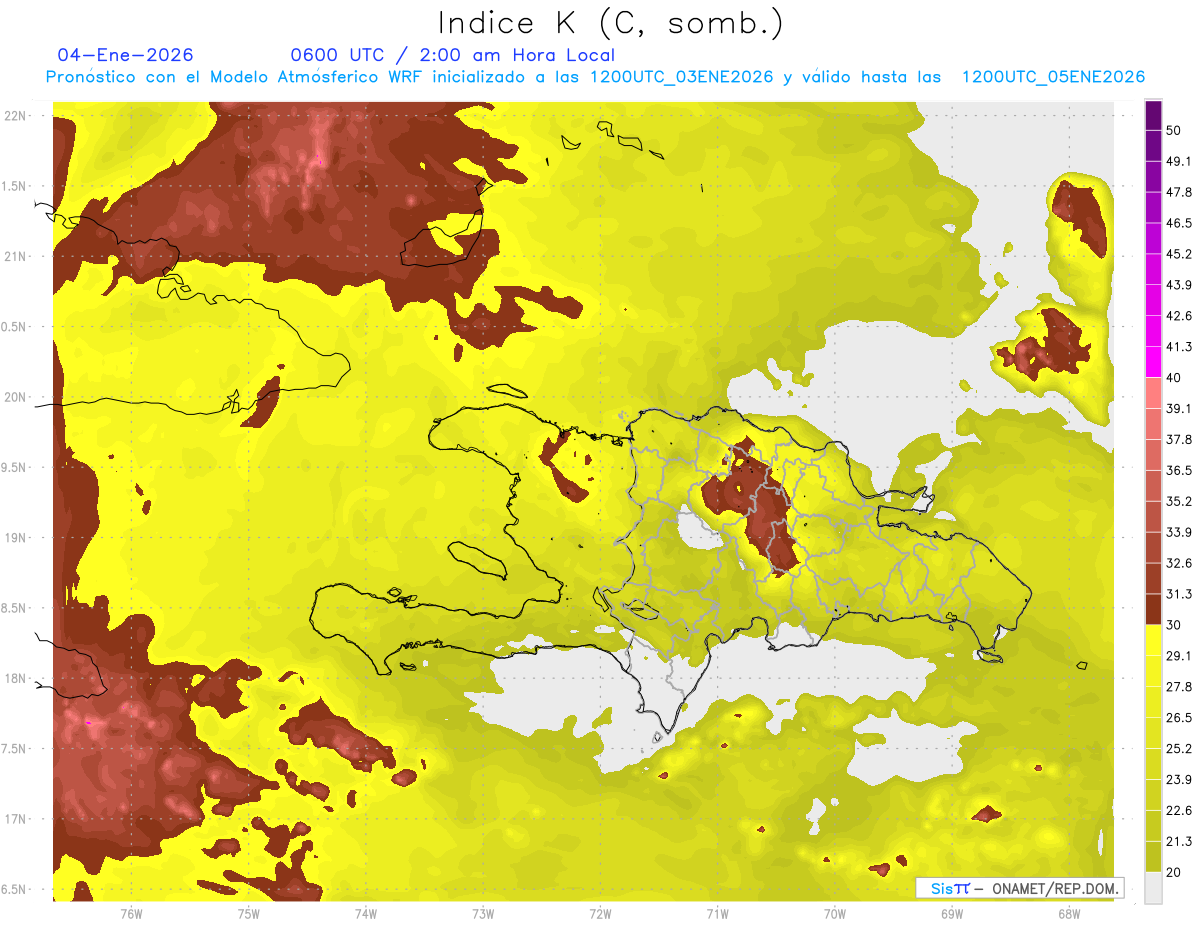Image resolution: width=1200 pixels, height=927 pixels.
Task: Click the latitude axis label "22N"
Action: pyautogui.click(x=14, y=116)
